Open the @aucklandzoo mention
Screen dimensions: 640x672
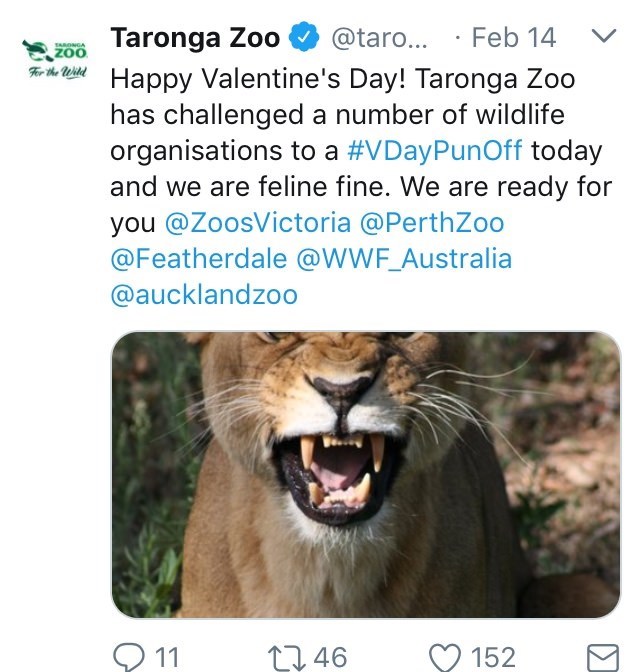click(x=204, y=296)
